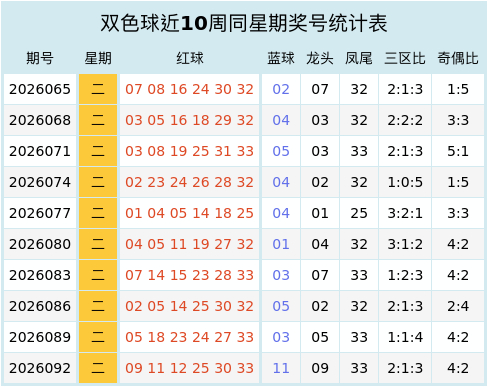Select the 1:0:5 zone ratio cell

tap(405, 182)
